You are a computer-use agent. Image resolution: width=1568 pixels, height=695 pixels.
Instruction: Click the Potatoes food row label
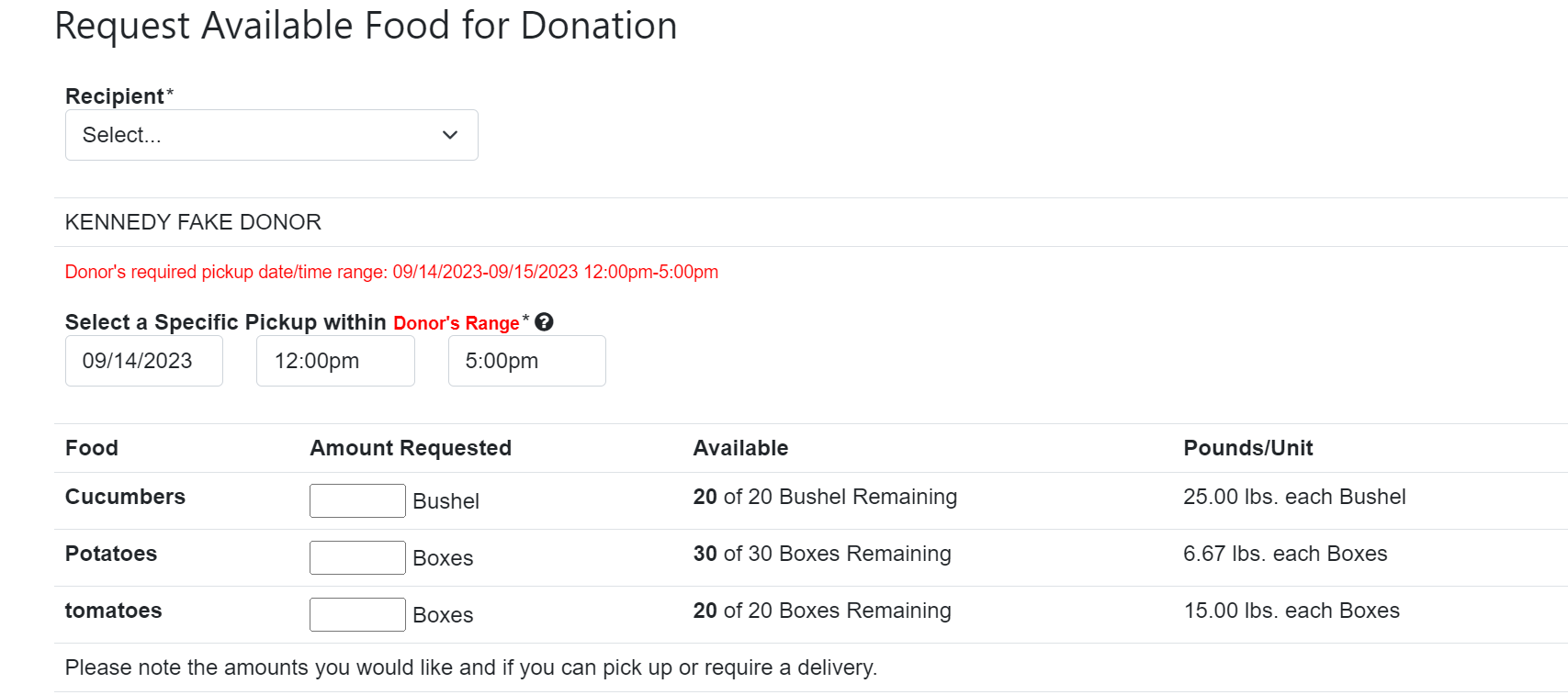[x=111, y=554]
